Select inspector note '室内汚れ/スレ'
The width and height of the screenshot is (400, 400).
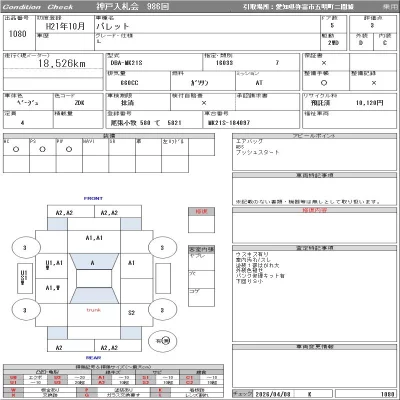(x=253, y=260)
